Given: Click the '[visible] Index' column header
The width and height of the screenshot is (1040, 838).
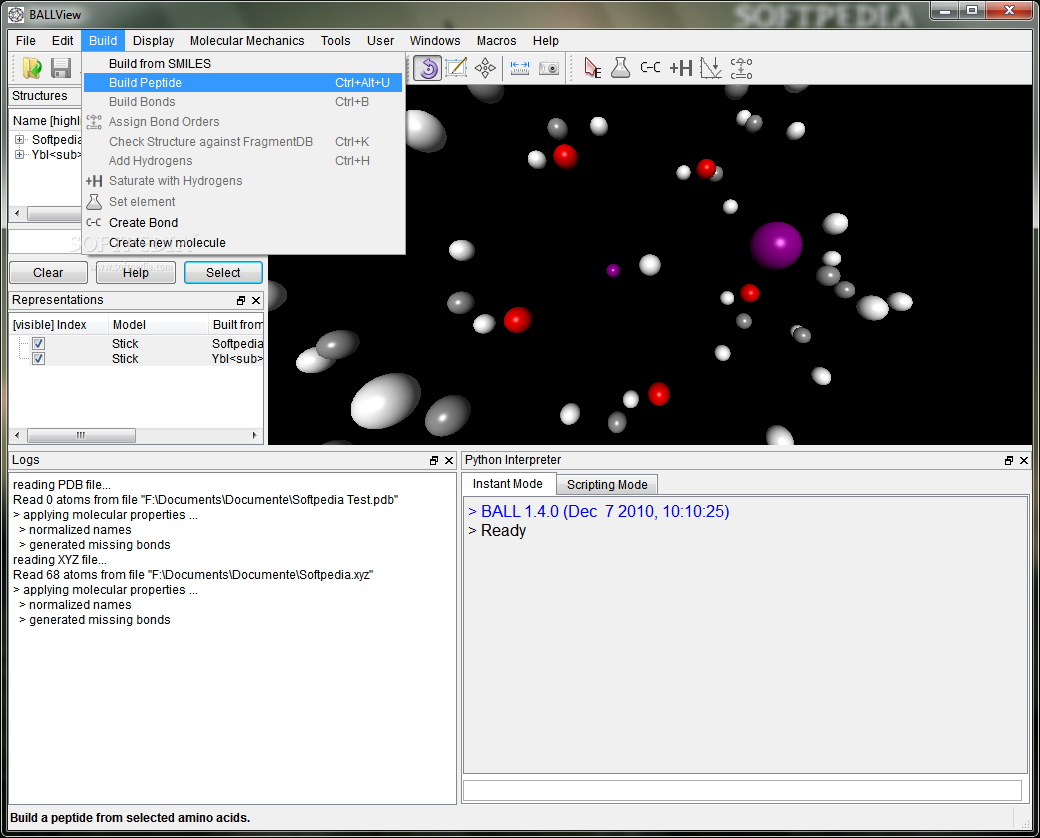Looking at the screenshot, I should tap(59, 324).
